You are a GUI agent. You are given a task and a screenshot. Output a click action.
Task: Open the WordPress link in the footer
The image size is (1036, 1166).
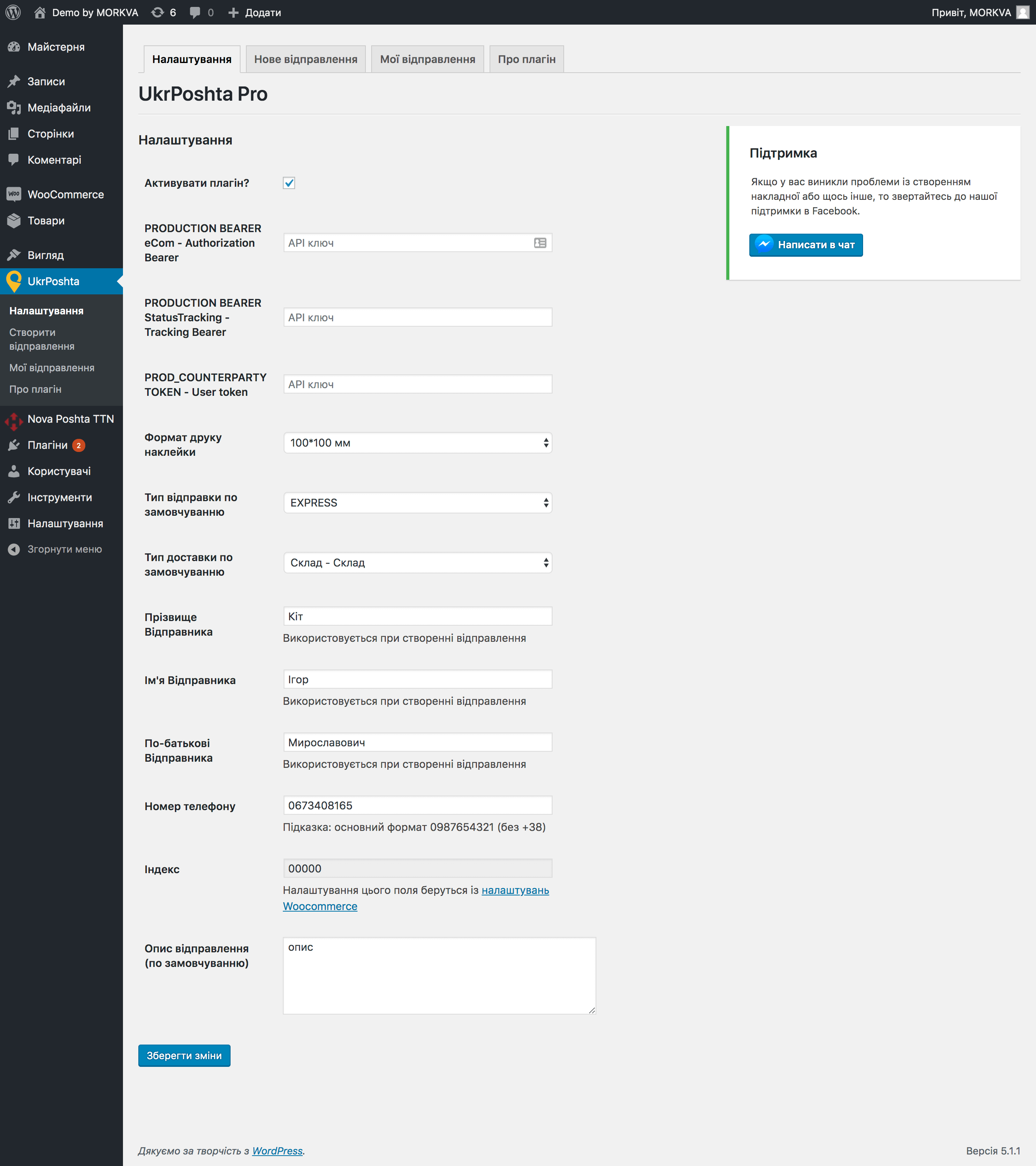click(277, 1151)
